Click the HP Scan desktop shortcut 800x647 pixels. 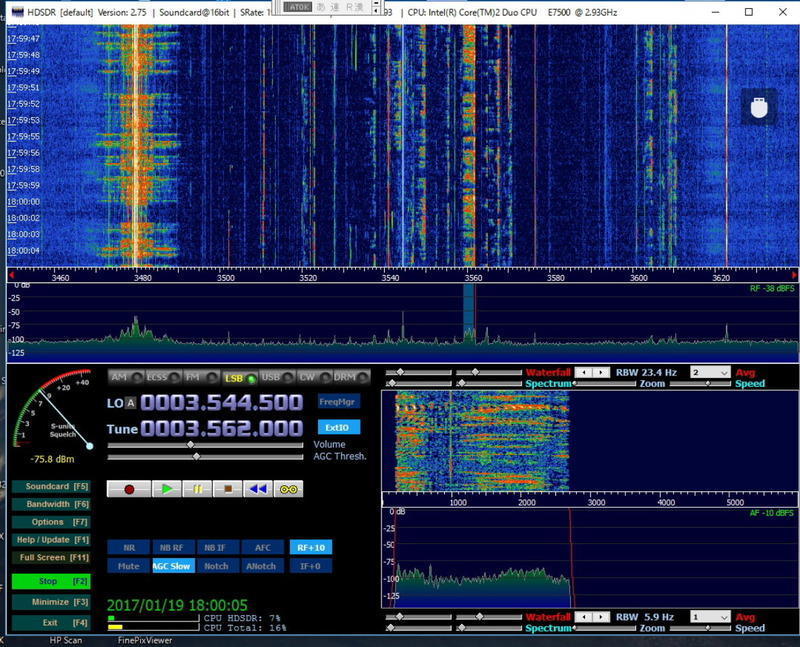(x=66, y=640)
